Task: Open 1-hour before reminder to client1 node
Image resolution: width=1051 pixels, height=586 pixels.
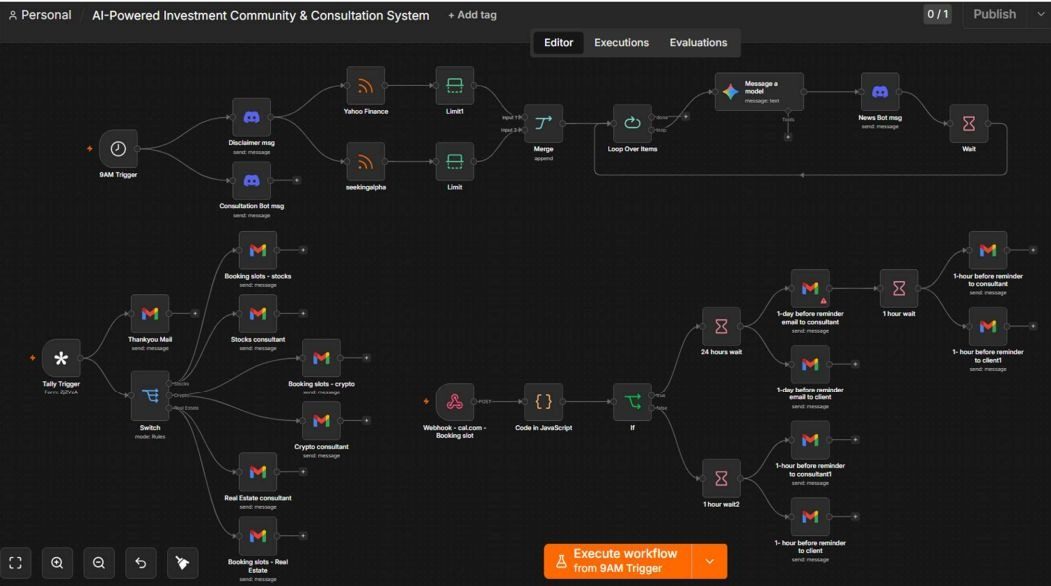Action: pyautogui.click(x=987, y=326)
